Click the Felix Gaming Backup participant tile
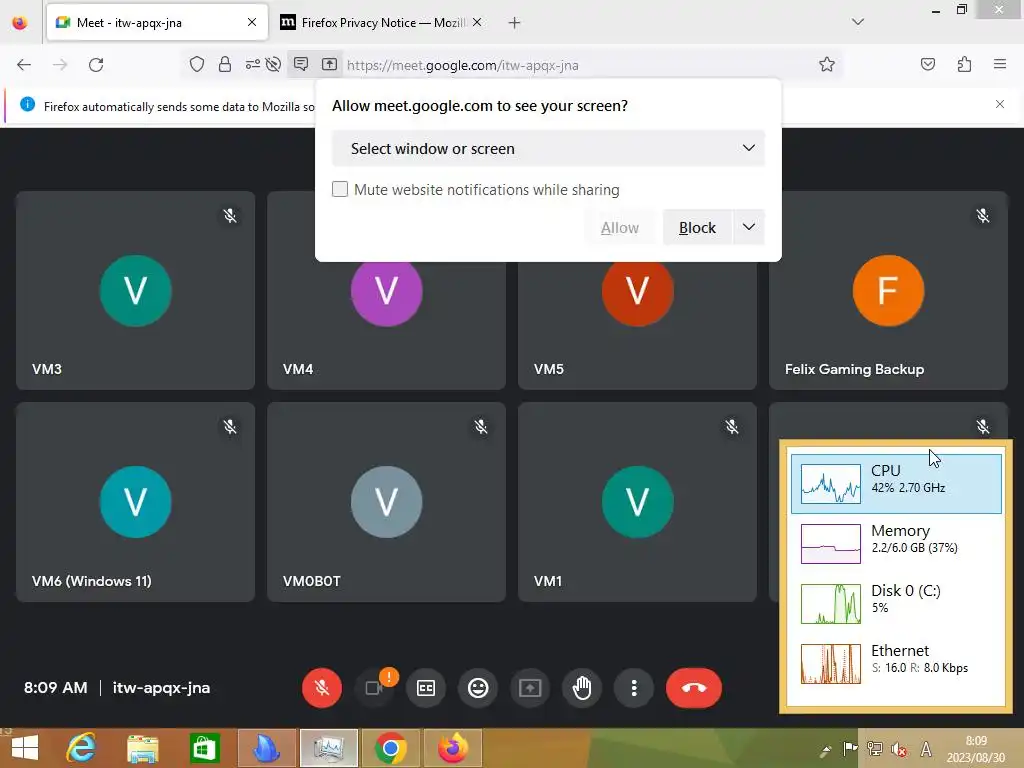The height and width of the screenshot is (768, 1024). pyautogui.click(x=888, y=290)
